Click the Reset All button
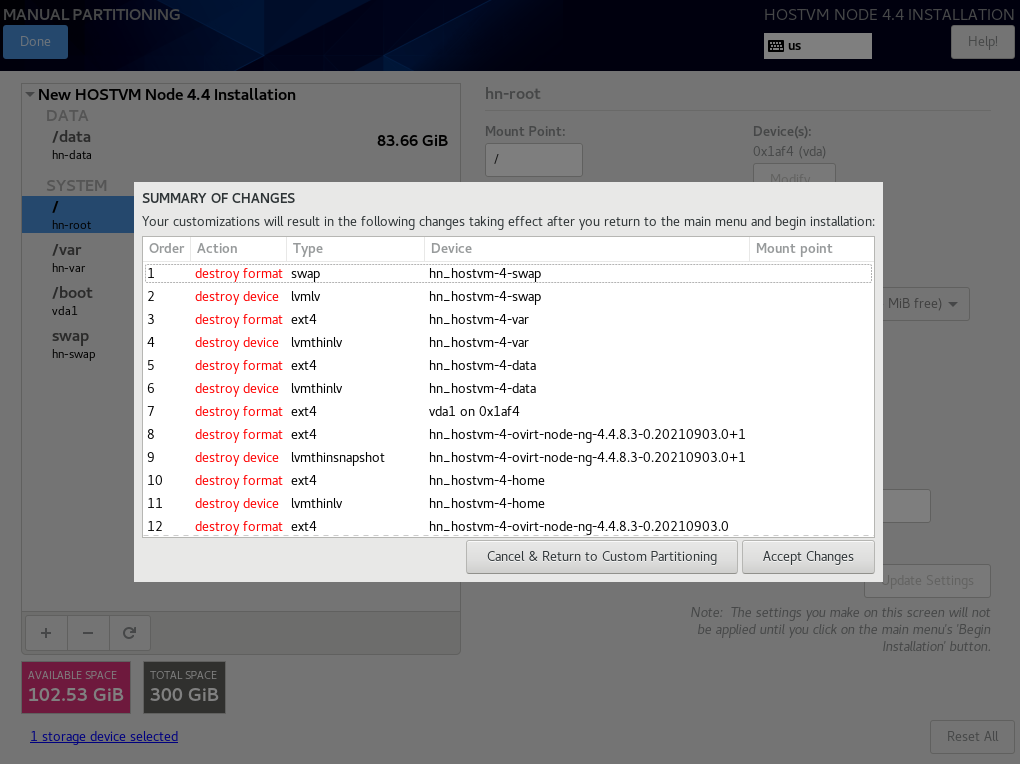Image resolution: width=1020 pixels, height=764 pixels. [x=973, y=737]
